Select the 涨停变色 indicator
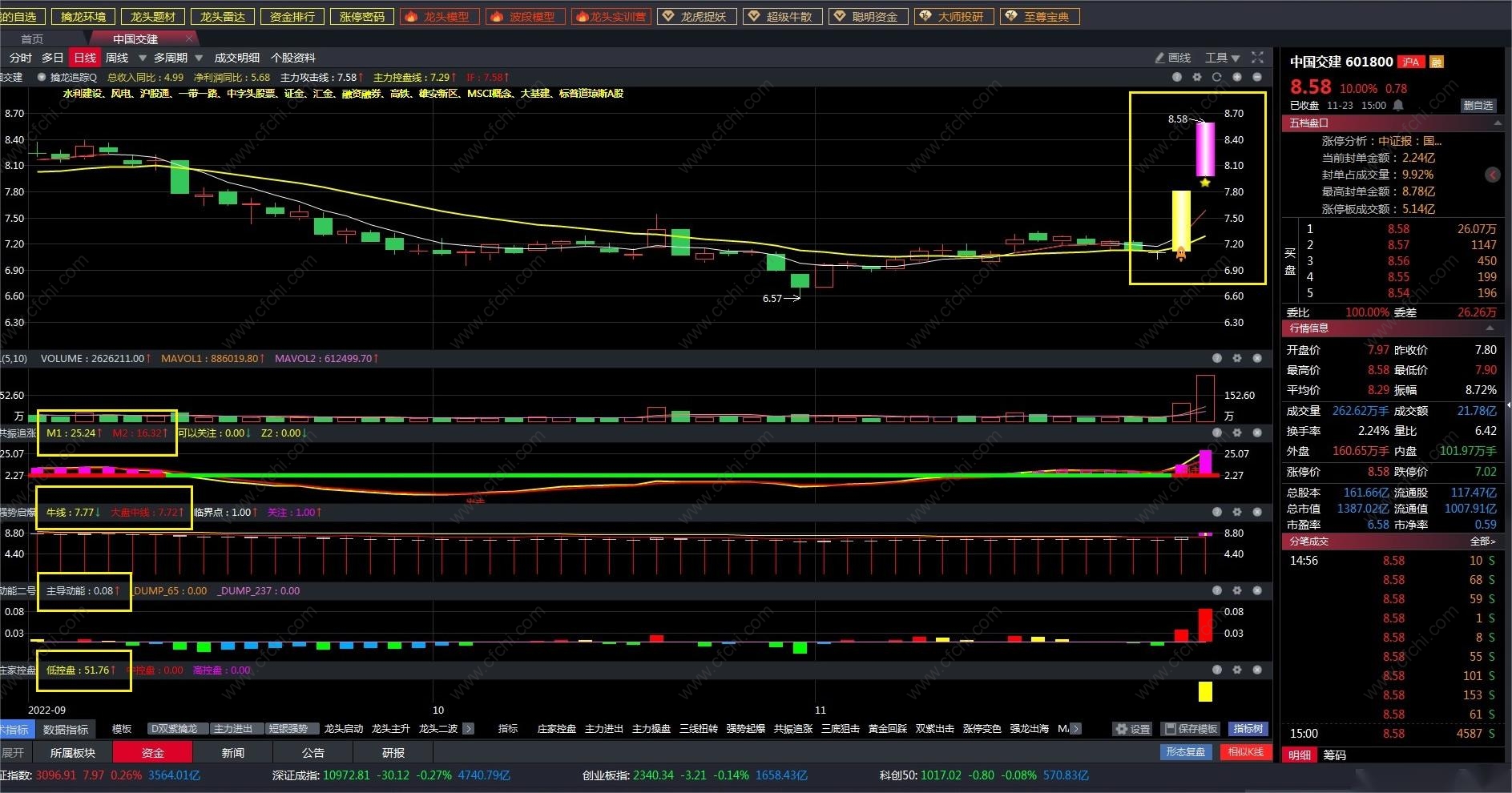The image size is (1512, 793). (x=982, y=729)
